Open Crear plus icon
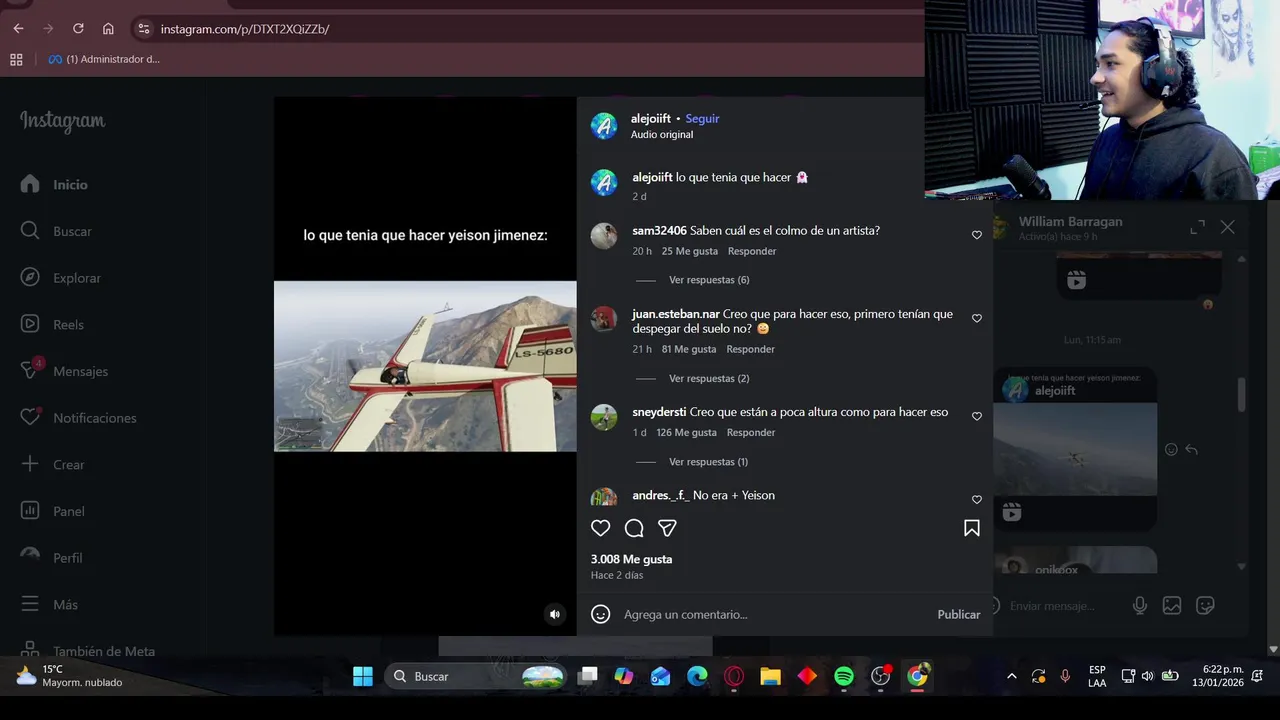The height and width of the screenshot is (720, 1280). coord(30,464)
